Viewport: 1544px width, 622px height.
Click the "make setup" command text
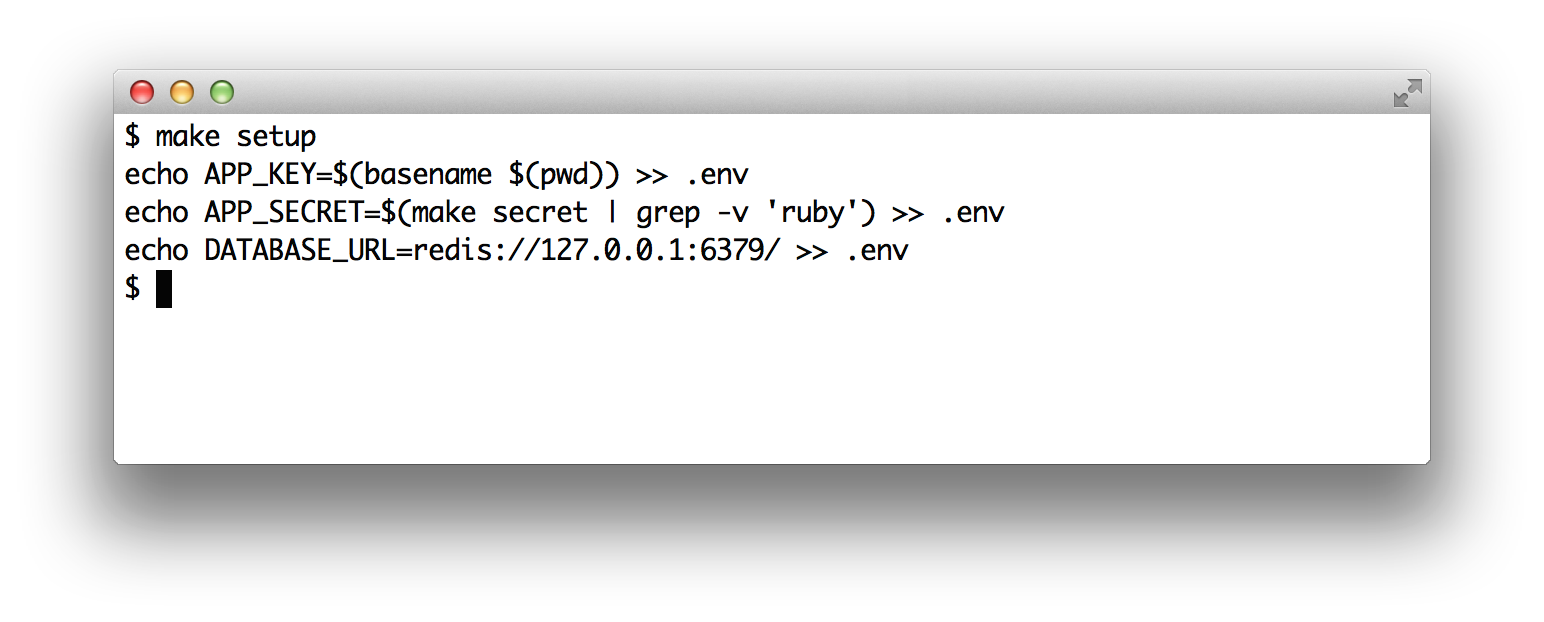(236, 136)
